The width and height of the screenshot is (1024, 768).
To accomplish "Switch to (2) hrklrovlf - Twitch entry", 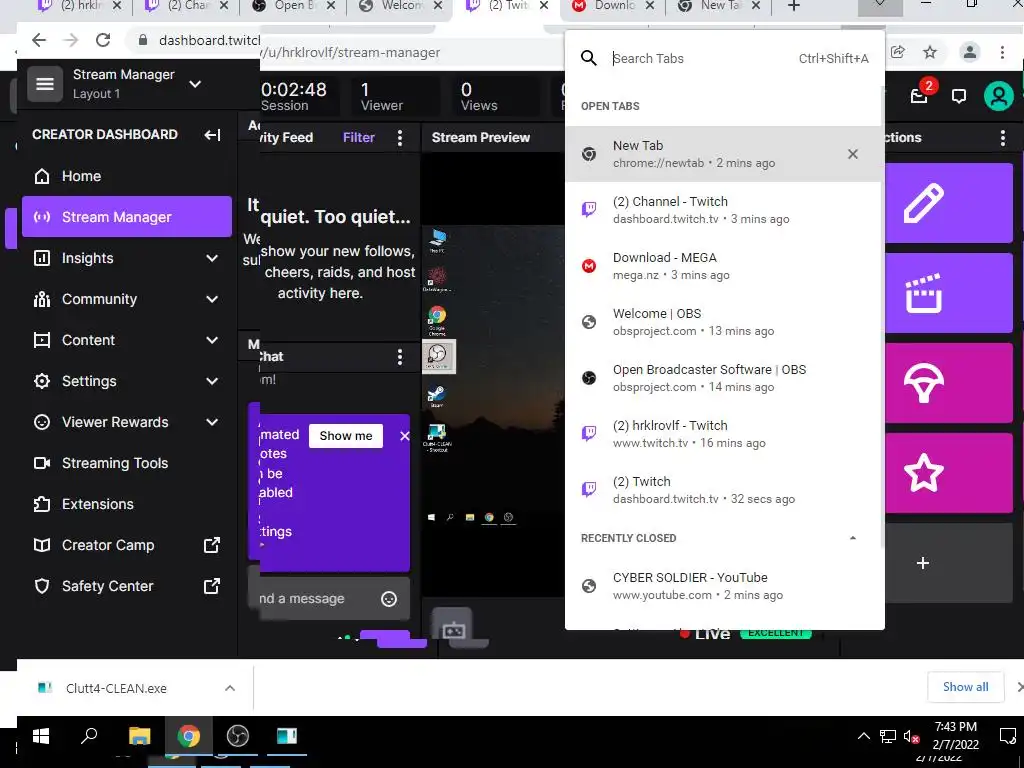I will tap(724, 434).
